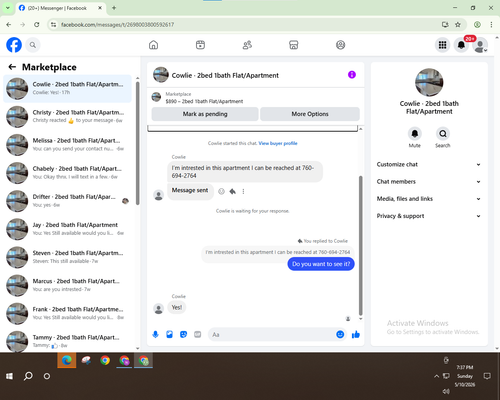Go back using the Marketplace back arrow
Image resolution: width=500 pixels, height=400 pixels.
click(12, 67)
